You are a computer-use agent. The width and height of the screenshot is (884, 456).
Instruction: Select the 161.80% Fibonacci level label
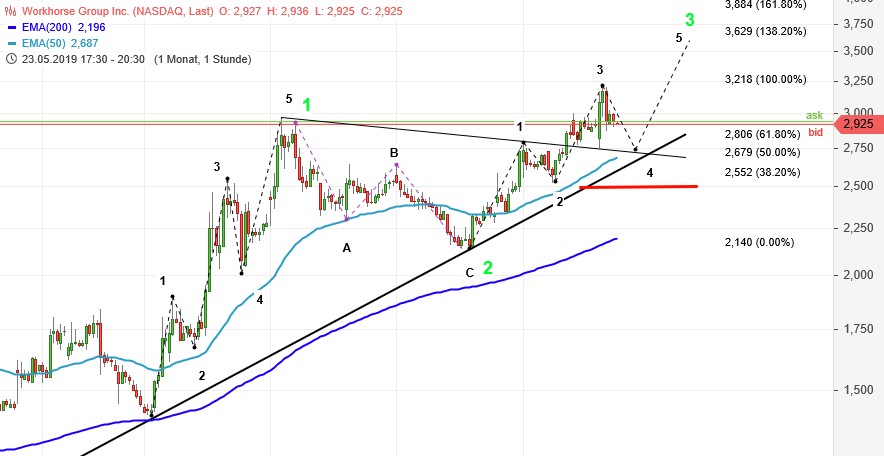(765, 5)
